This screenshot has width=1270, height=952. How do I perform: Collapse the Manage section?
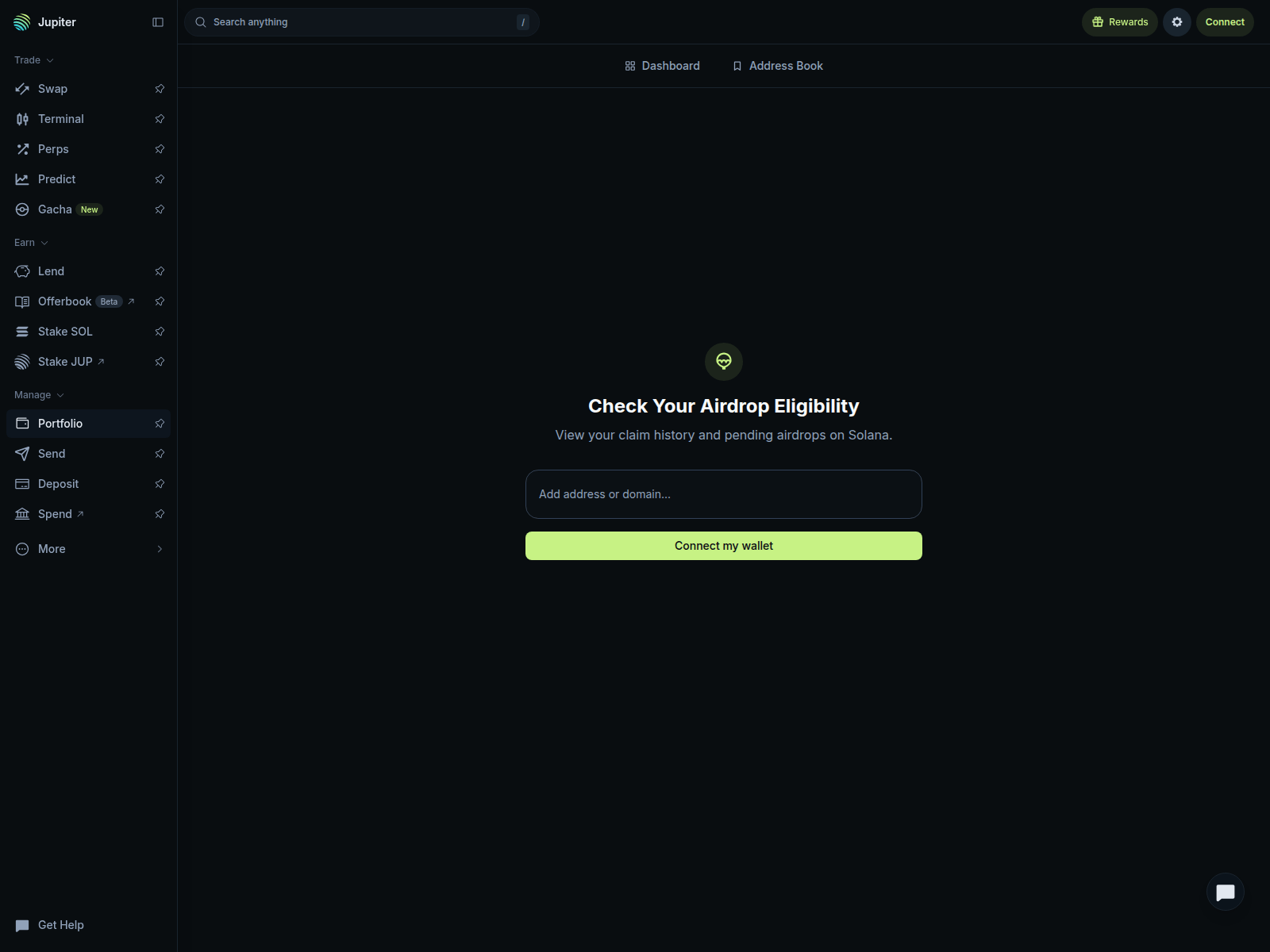[39, 395]
